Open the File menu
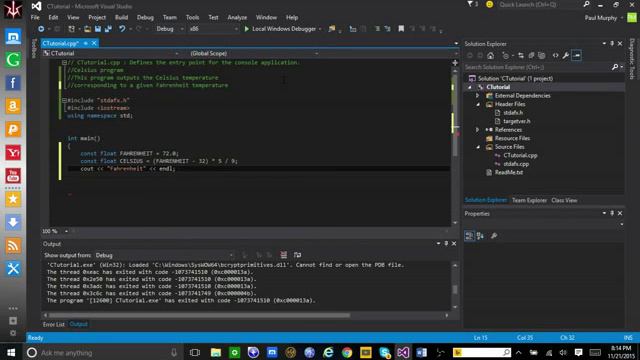 point(35,18)
